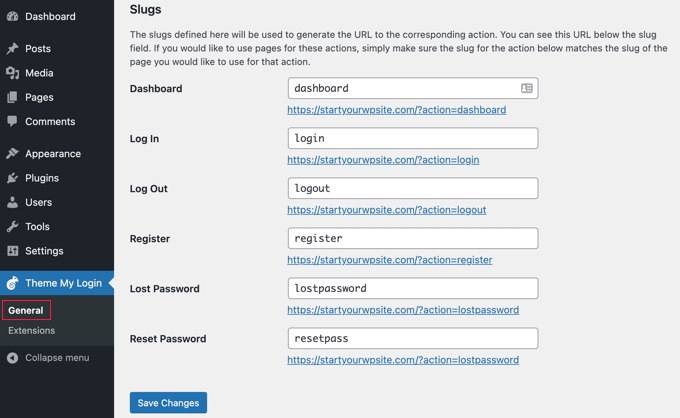Focus the Lost Password slug field
The height and width of the screenshot is (418, 680).
(412, 288)
